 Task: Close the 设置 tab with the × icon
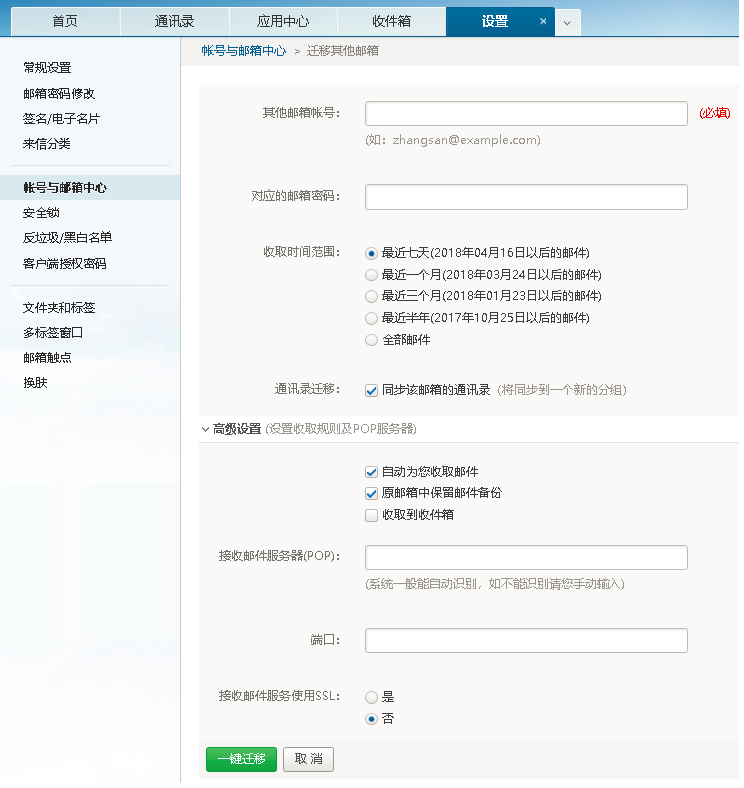point(543,21)
